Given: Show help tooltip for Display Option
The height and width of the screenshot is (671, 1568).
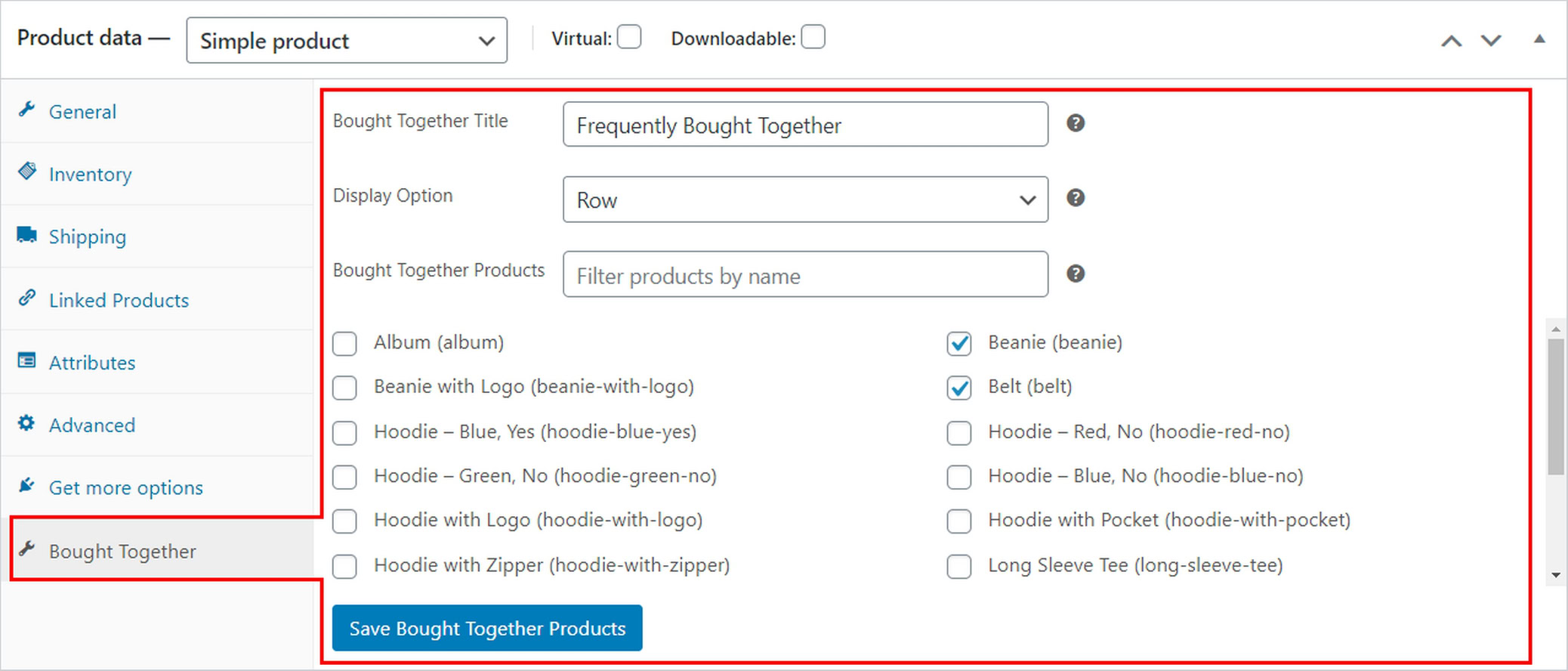Looking at the screenshot, I should click(1076, 198).
